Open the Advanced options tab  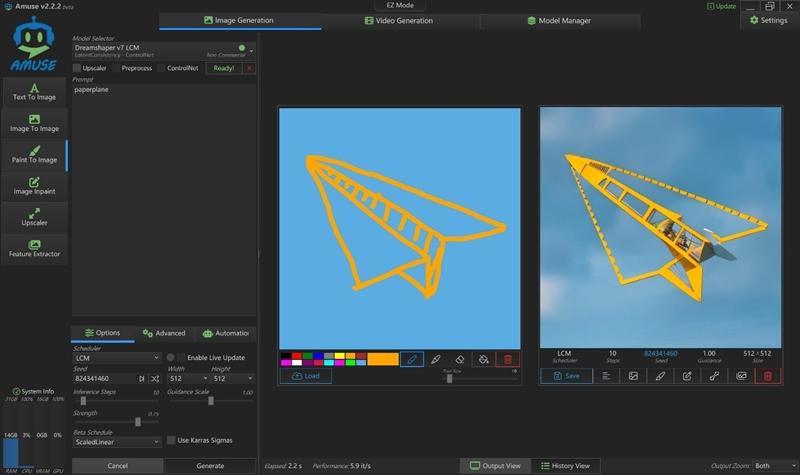point(164,333)
